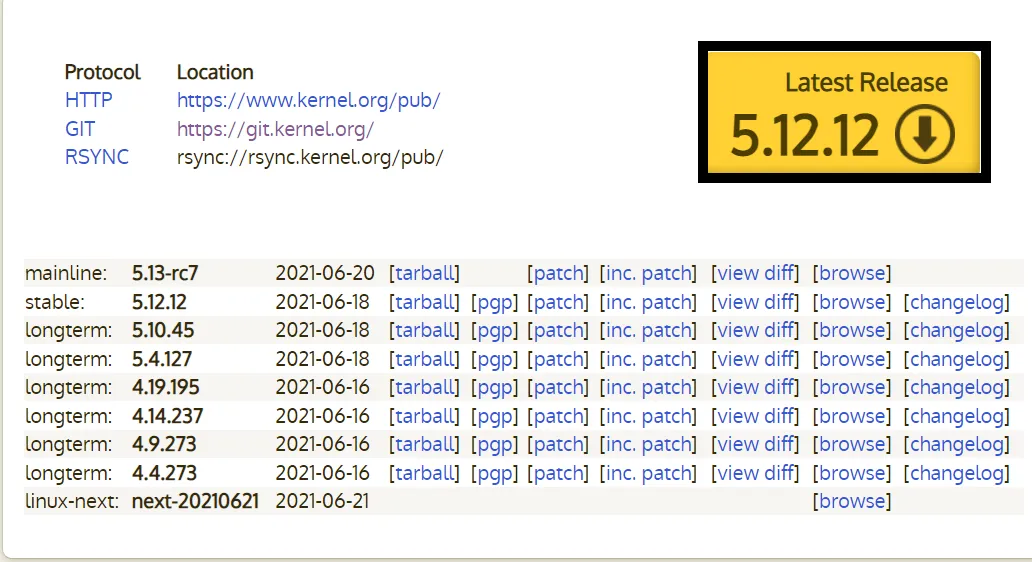The height and width of the screenshot is (562, 1032).
Task: Visit https://www.kernel.org/pub/ location
Action: (x=309, y=100)
